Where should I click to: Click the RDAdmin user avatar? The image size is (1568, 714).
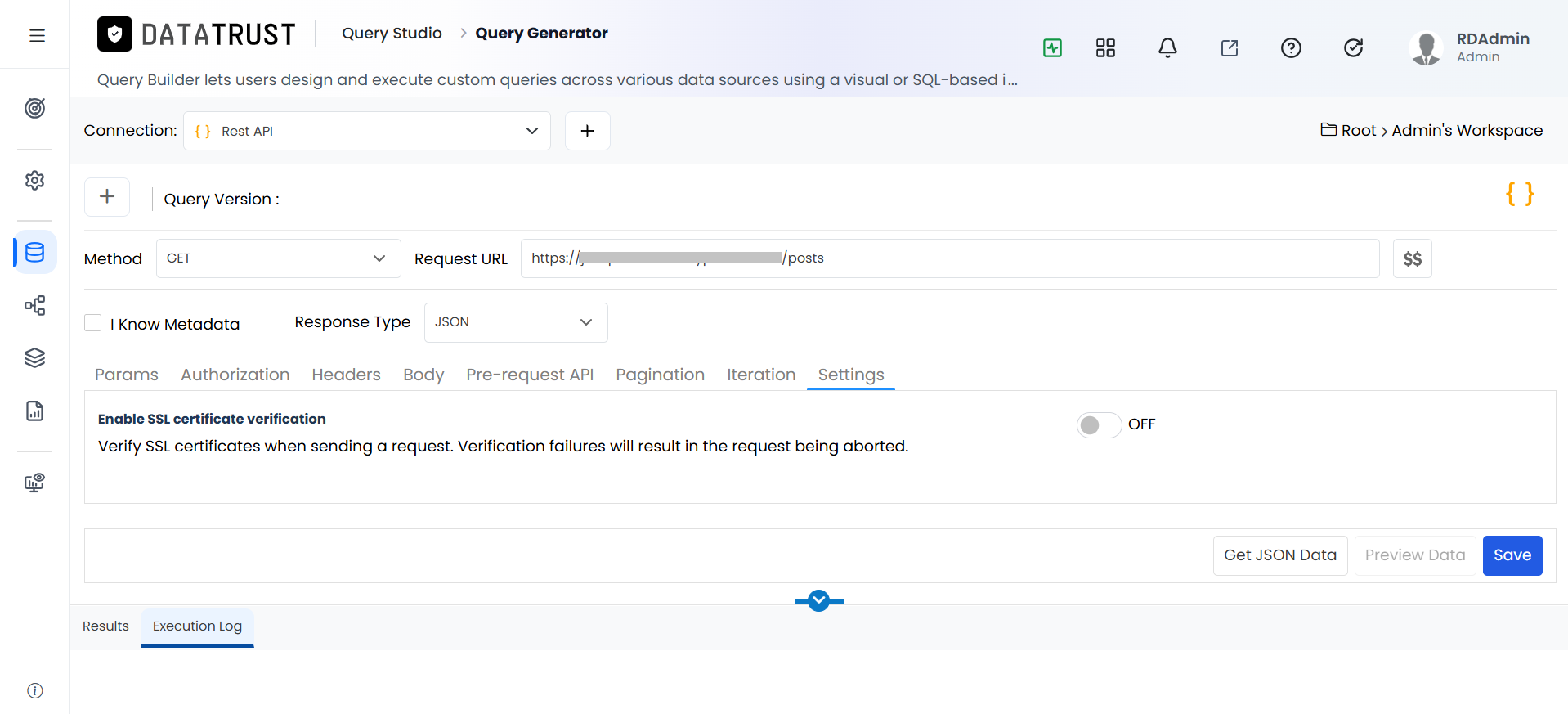pos(1426,48)
